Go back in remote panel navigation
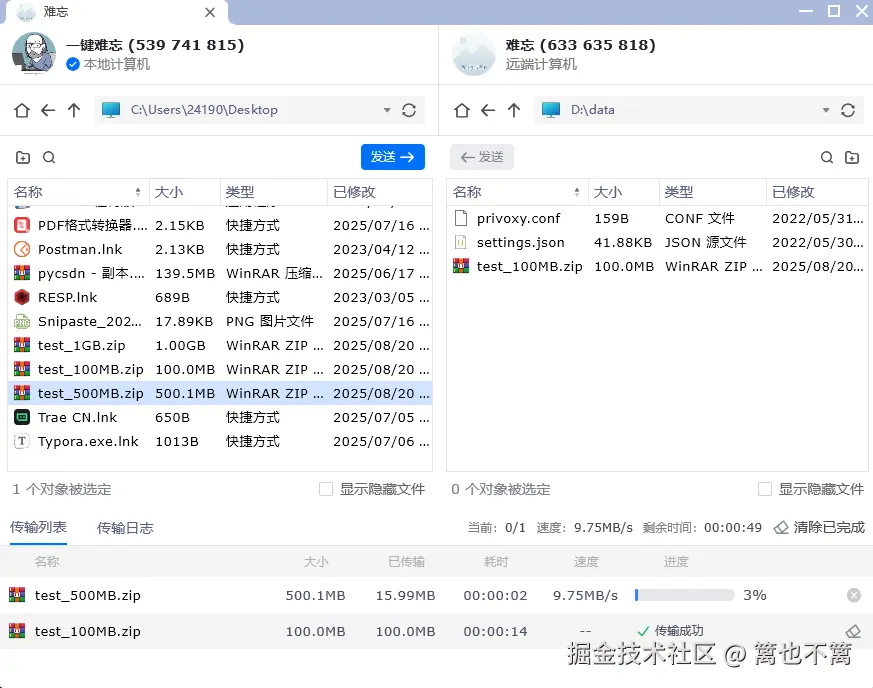Screen dimensions: 873x688 point(486,110)
